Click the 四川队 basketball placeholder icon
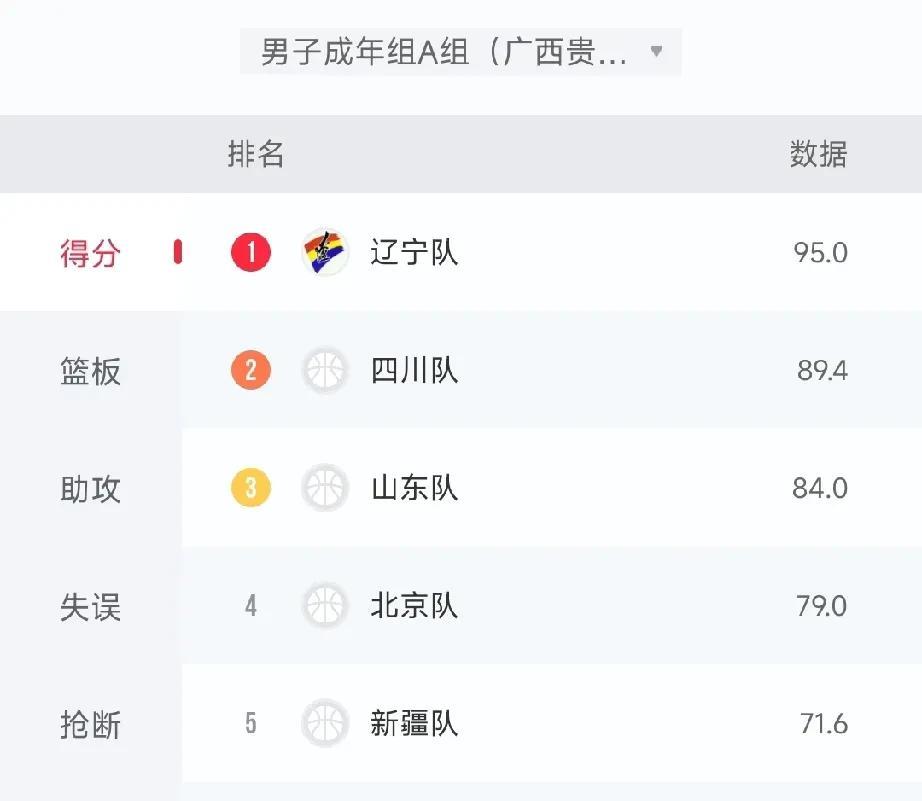Screen dimensions: 922x801 pos(325,370)
